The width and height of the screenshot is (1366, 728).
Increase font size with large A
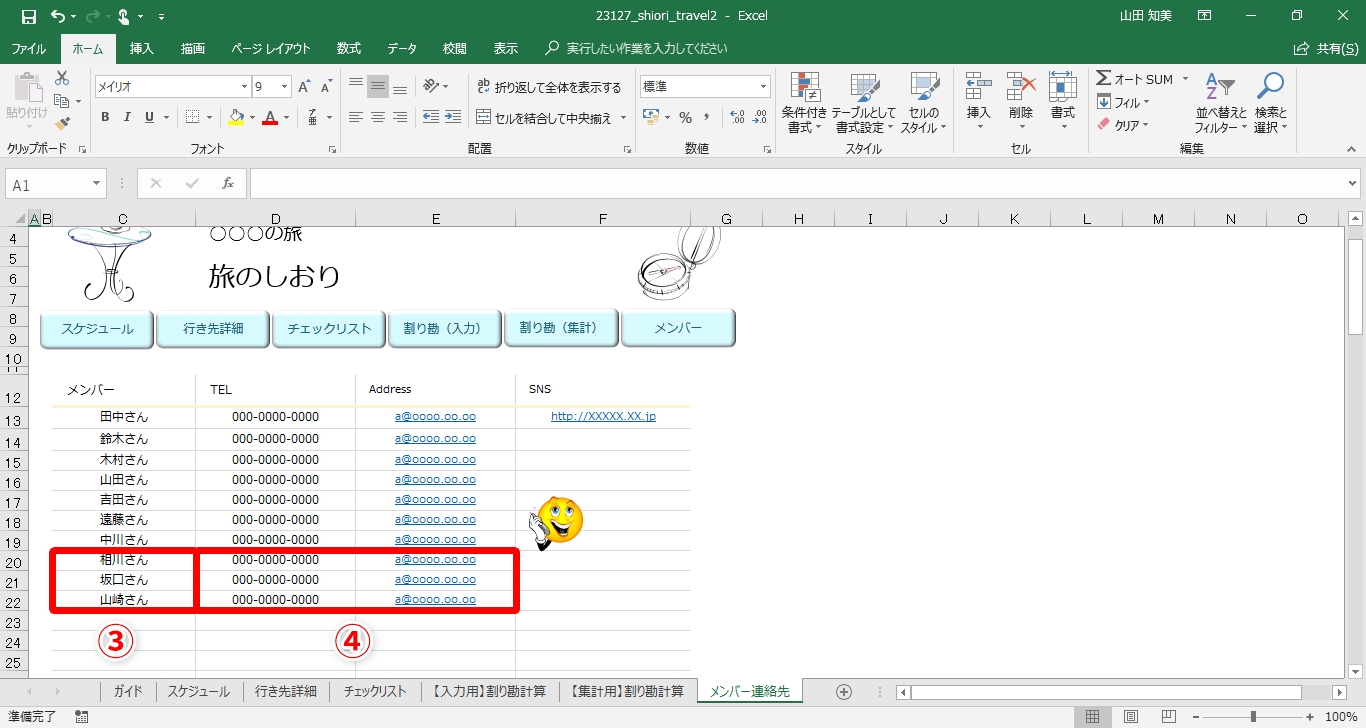click(304, 87)
